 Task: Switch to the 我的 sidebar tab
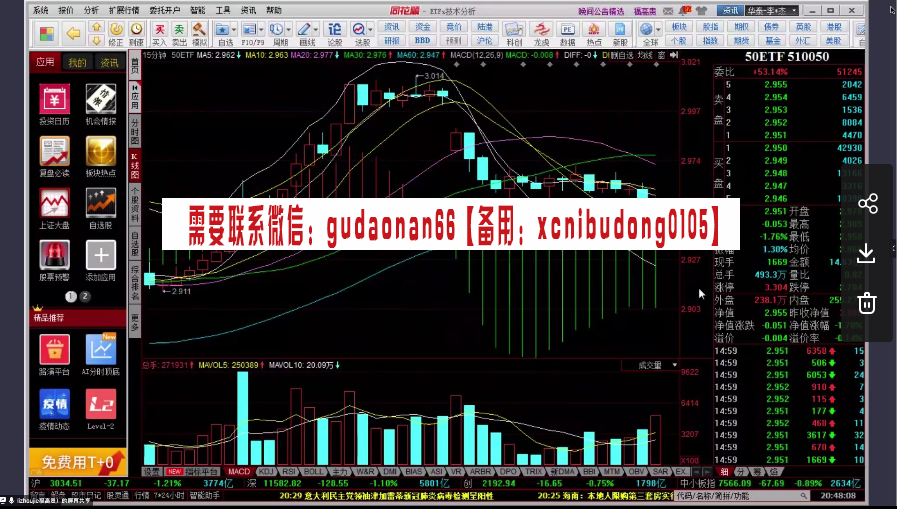tap(77, 62)
